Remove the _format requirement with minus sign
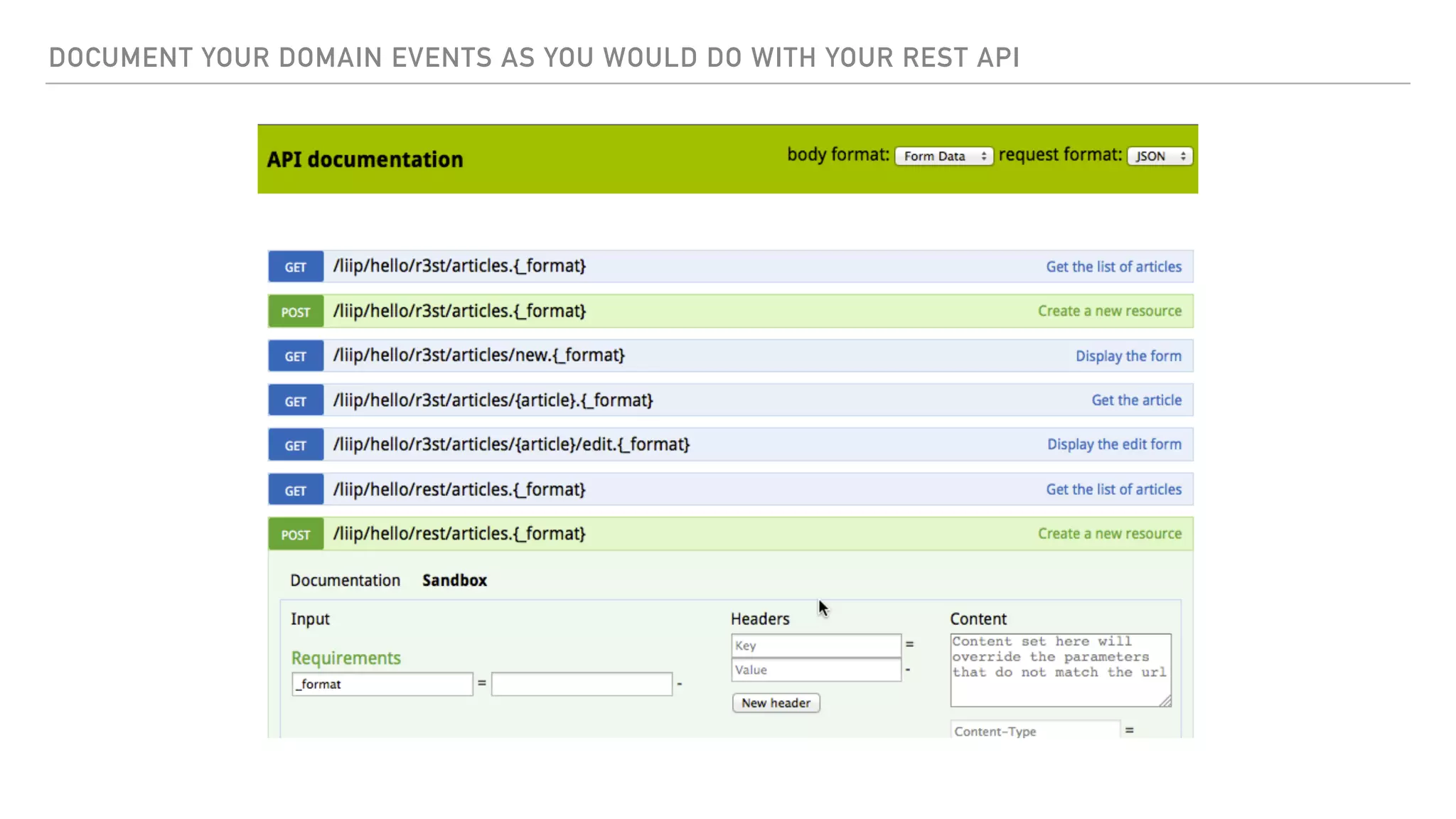This screenshot has height=819, width=1456. [680, 684]
